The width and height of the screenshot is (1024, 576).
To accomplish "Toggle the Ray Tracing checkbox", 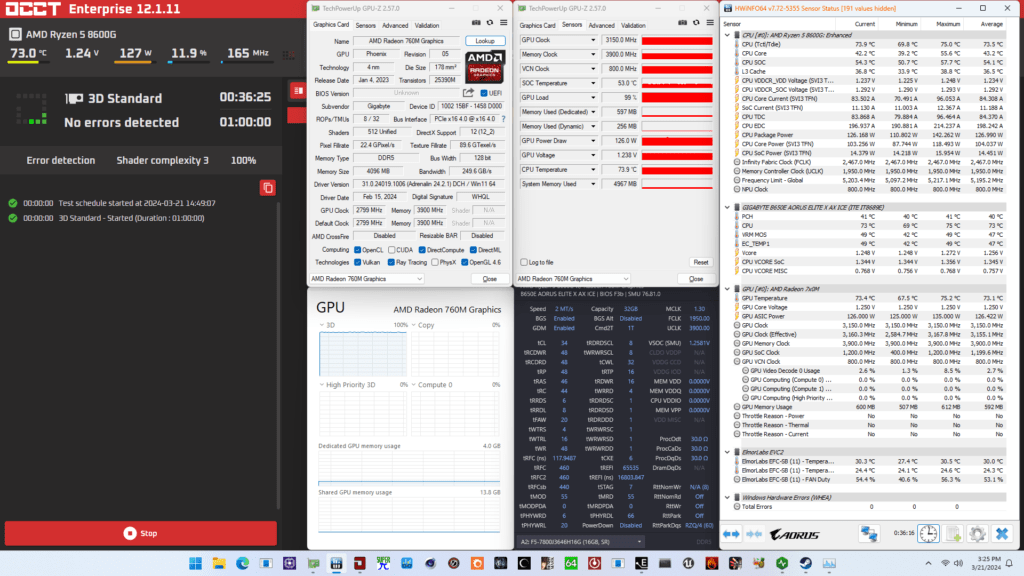I will click(391, 263).
